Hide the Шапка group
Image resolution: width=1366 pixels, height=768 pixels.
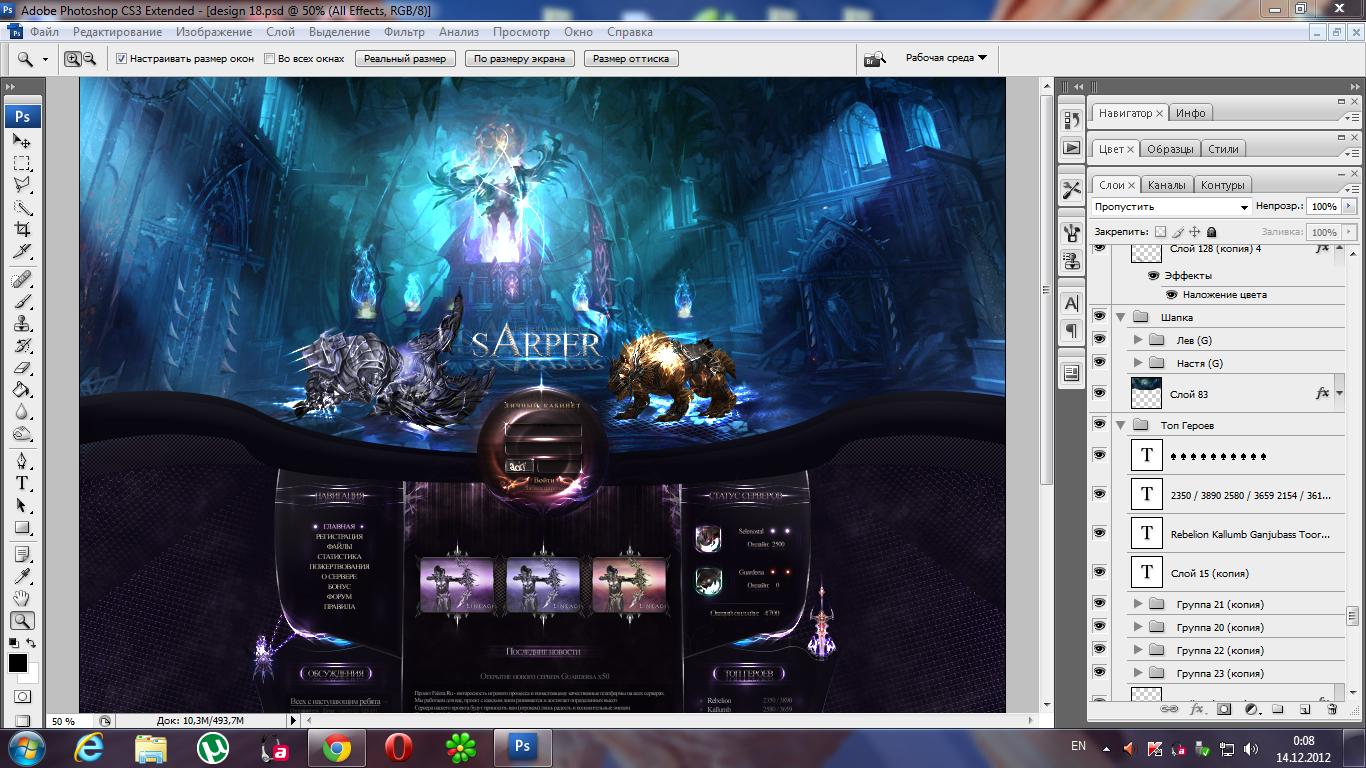[x=1099, y=317]
